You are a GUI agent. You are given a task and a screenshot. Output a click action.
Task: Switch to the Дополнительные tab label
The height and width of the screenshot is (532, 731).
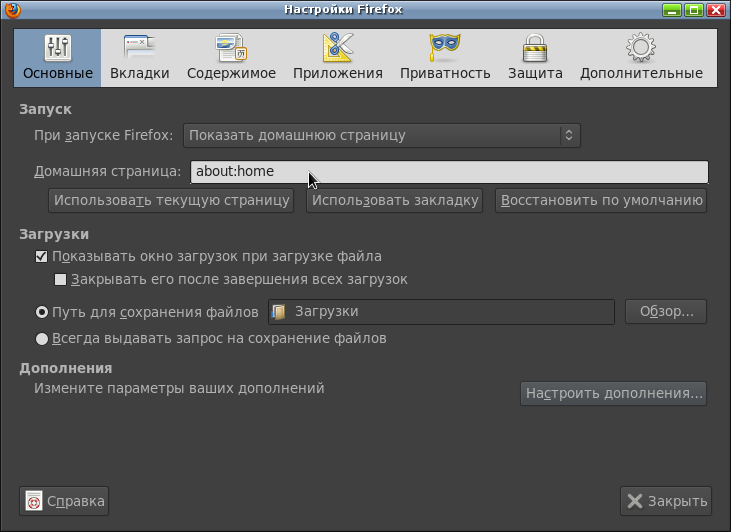[641, 74]
